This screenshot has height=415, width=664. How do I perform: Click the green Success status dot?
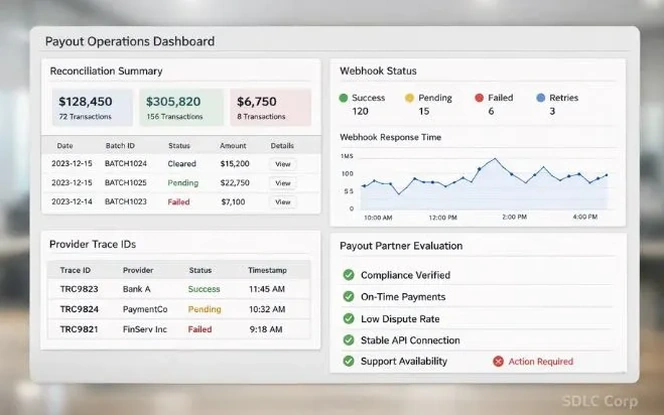coord(343,98)
